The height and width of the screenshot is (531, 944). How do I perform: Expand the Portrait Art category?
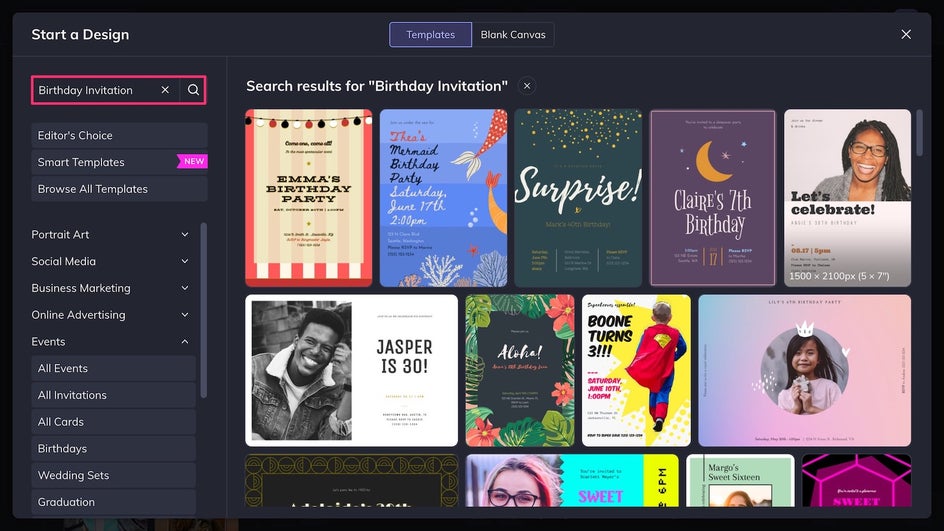110,234
